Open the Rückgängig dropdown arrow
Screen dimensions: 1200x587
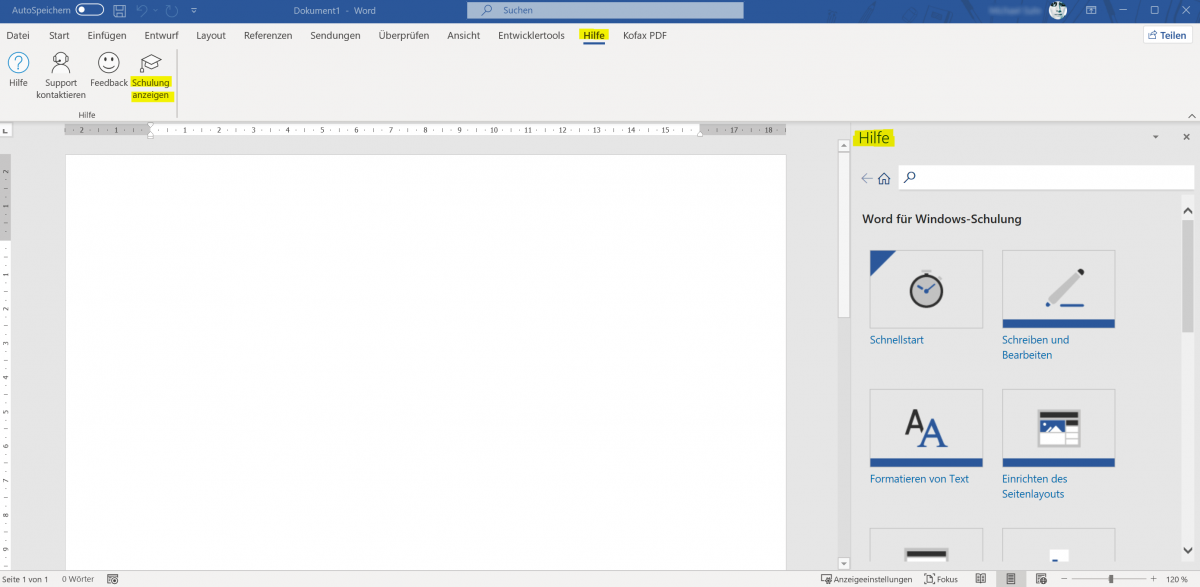[x=156, y=9]
